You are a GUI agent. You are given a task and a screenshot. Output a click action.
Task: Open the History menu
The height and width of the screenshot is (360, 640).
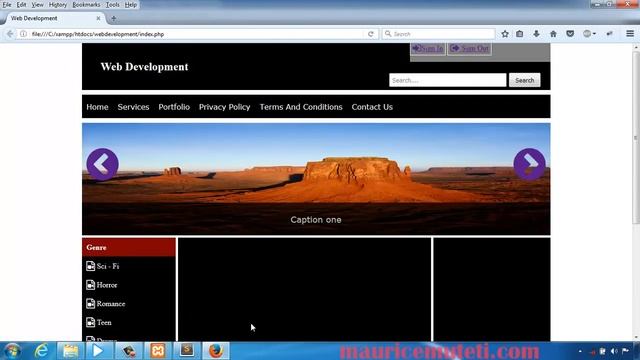pyautogui.click(x=58, y=5)
